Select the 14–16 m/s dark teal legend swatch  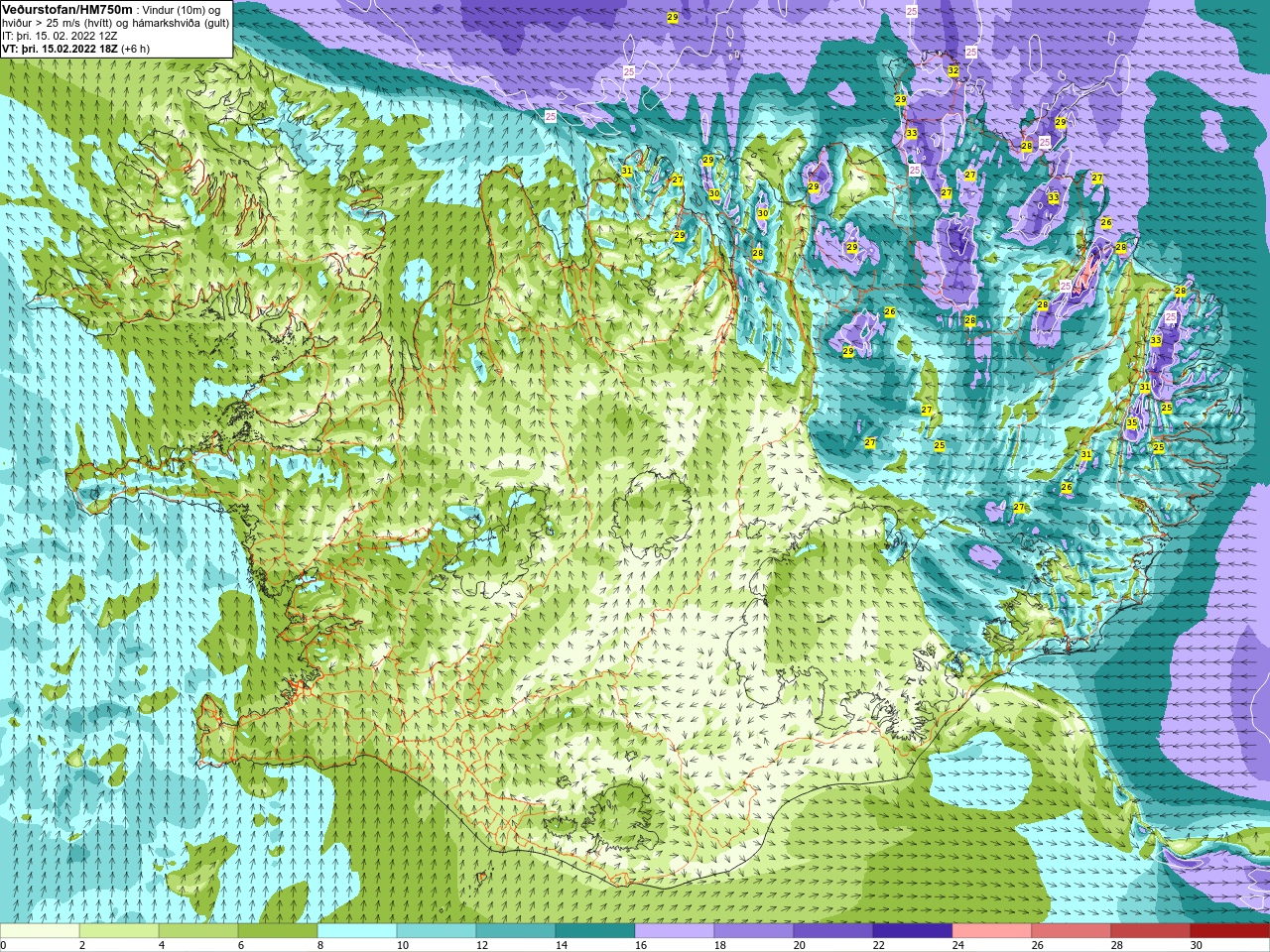595,931
